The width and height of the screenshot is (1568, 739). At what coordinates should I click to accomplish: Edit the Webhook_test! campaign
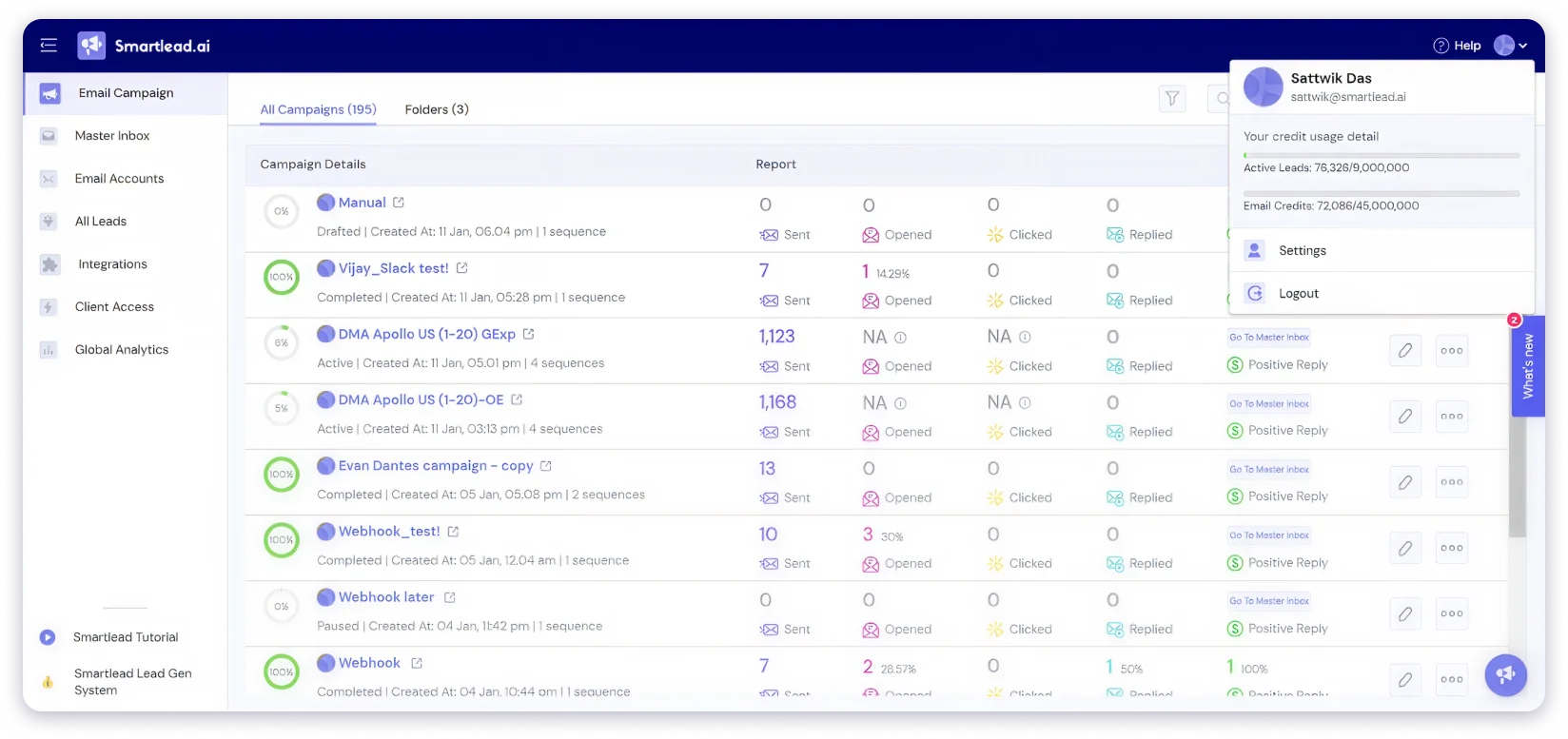pos(1404,548)
